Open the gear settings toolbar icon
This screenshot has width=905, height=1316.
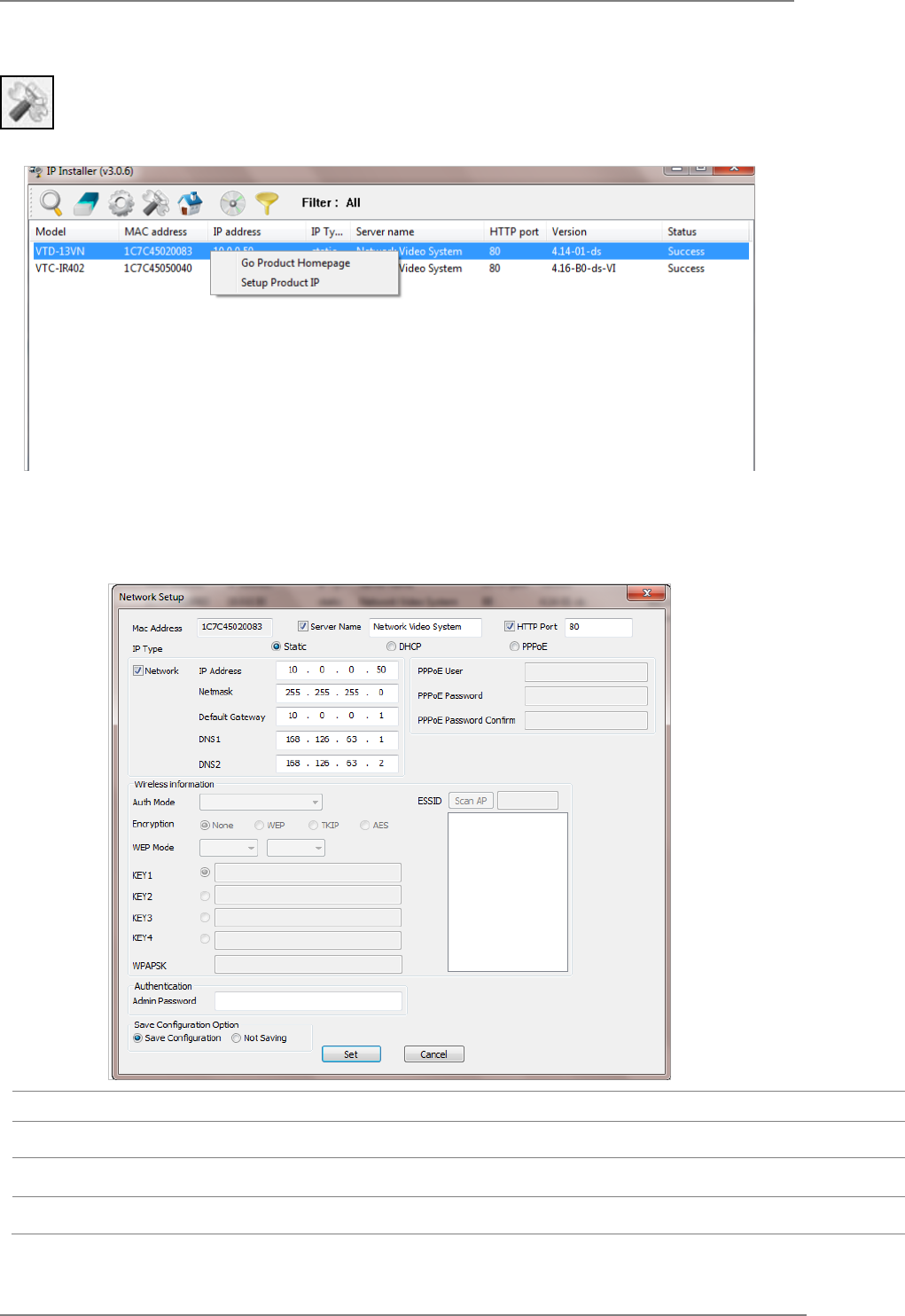121,204
